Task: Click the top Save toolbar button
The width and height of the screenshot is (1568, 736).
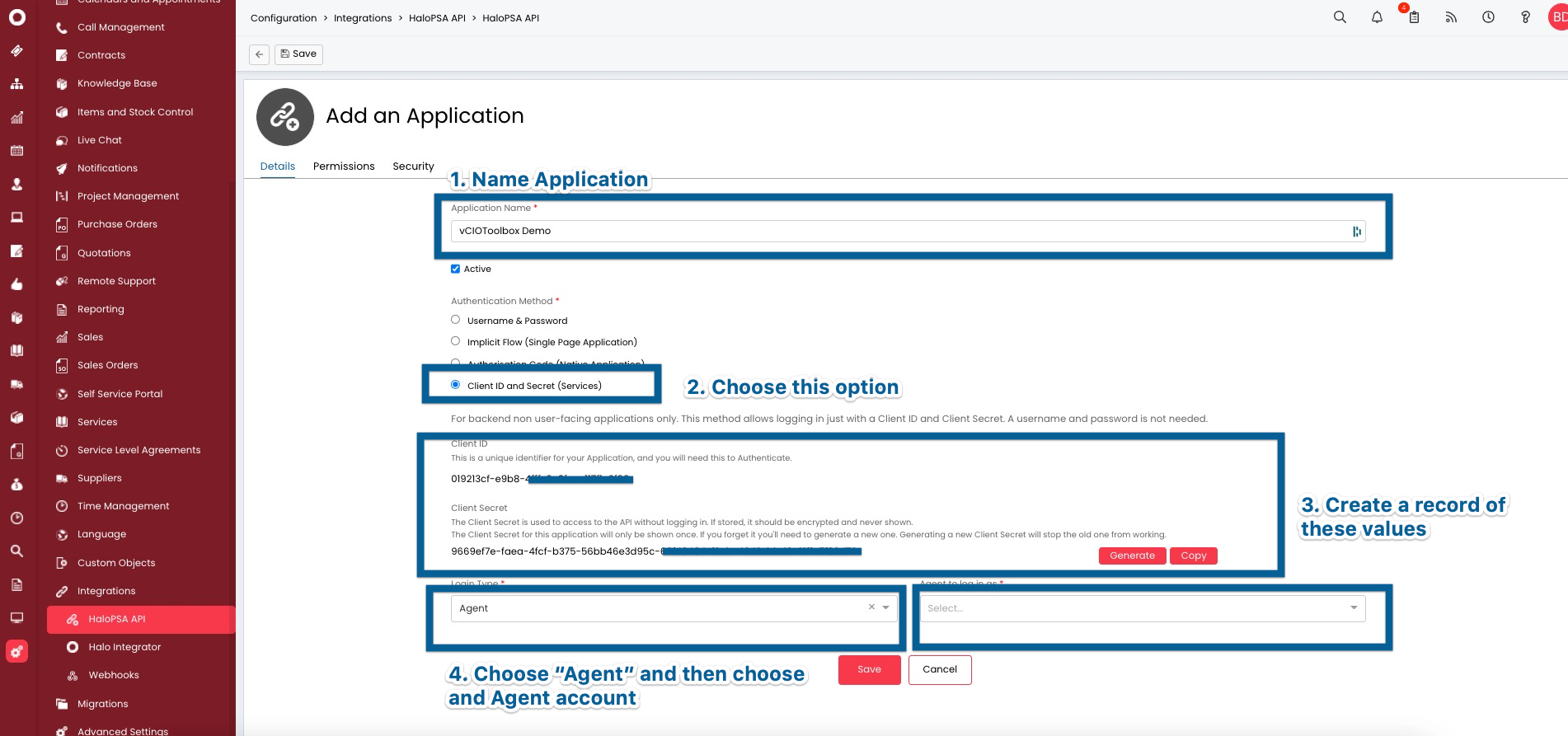Action: 298,54
